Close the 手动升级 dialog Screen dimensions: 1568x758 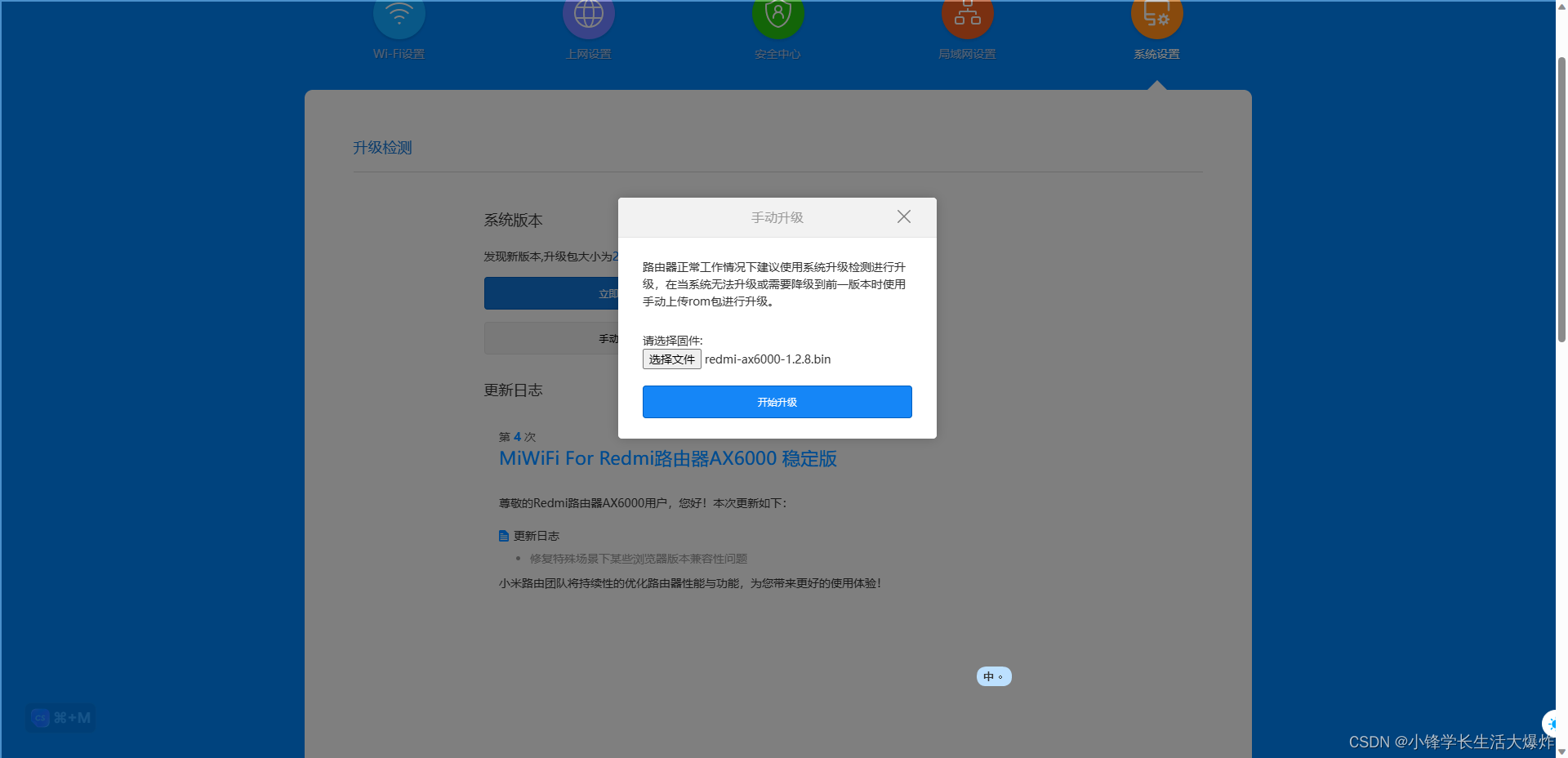pyautogui.click(x=904, y=216)
